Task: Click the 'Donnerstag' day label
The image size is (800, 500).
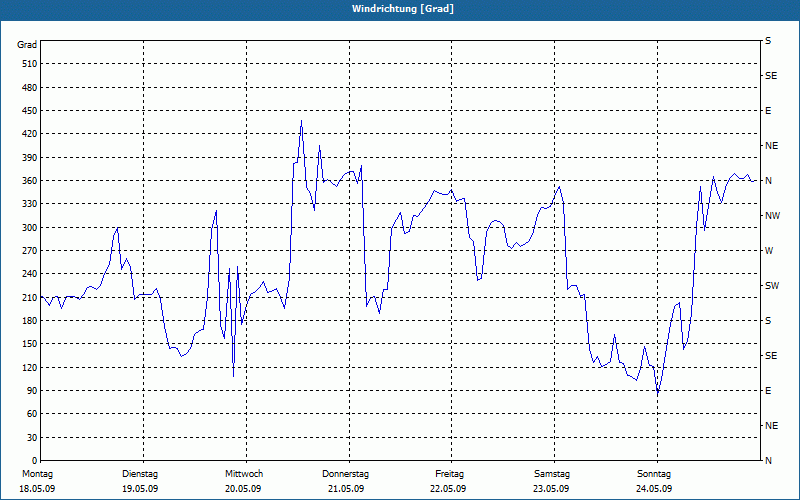Action: point(345,474)
